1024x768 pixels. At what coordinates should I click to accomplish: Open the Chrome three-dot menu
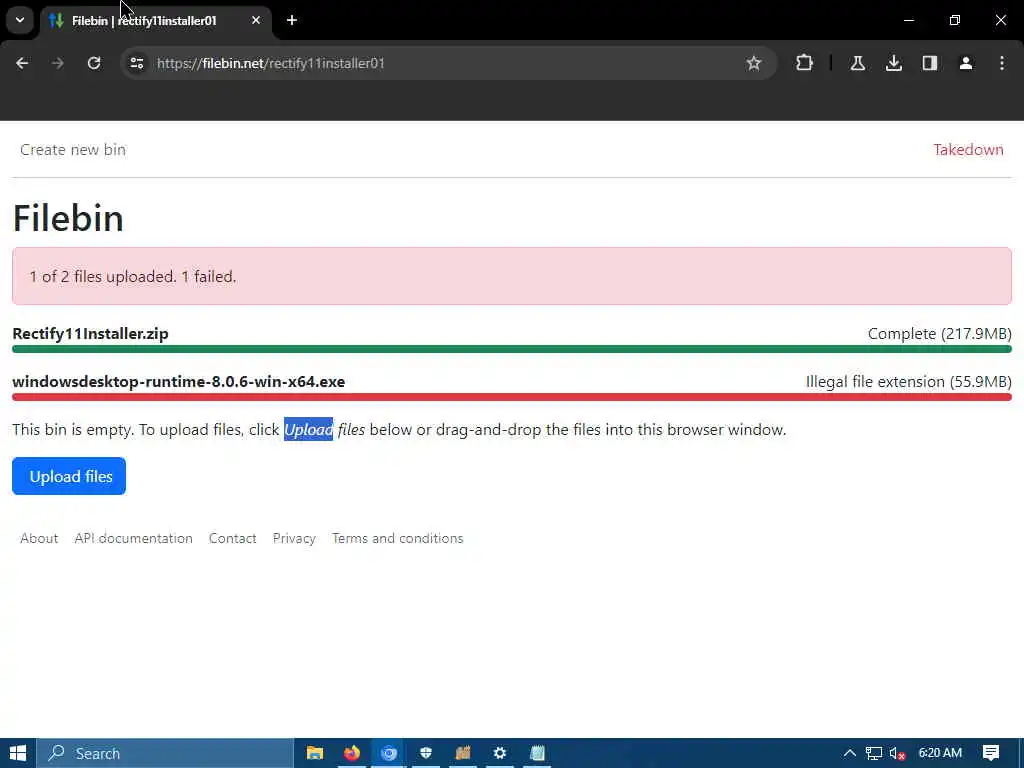[x=1002, y=63]
